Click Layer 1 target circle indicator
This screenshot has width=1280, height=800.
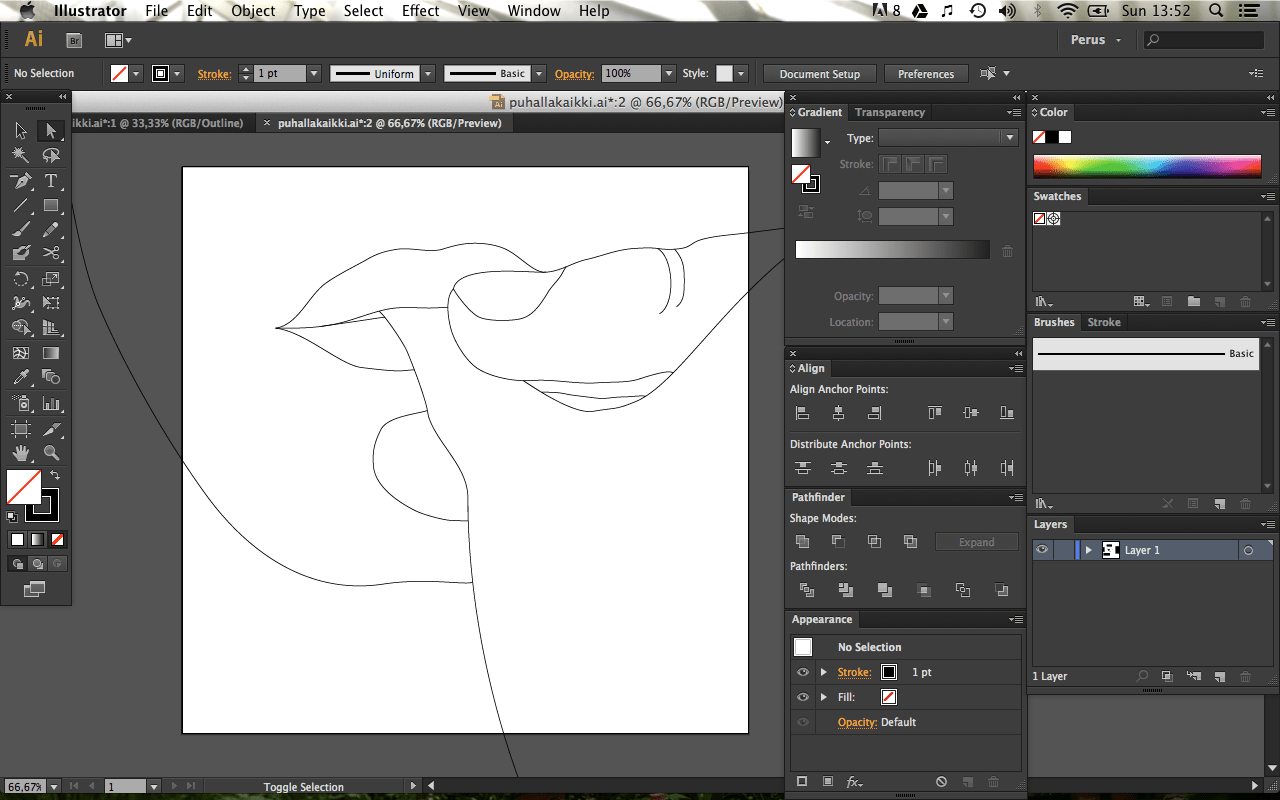click(1248, 550)
